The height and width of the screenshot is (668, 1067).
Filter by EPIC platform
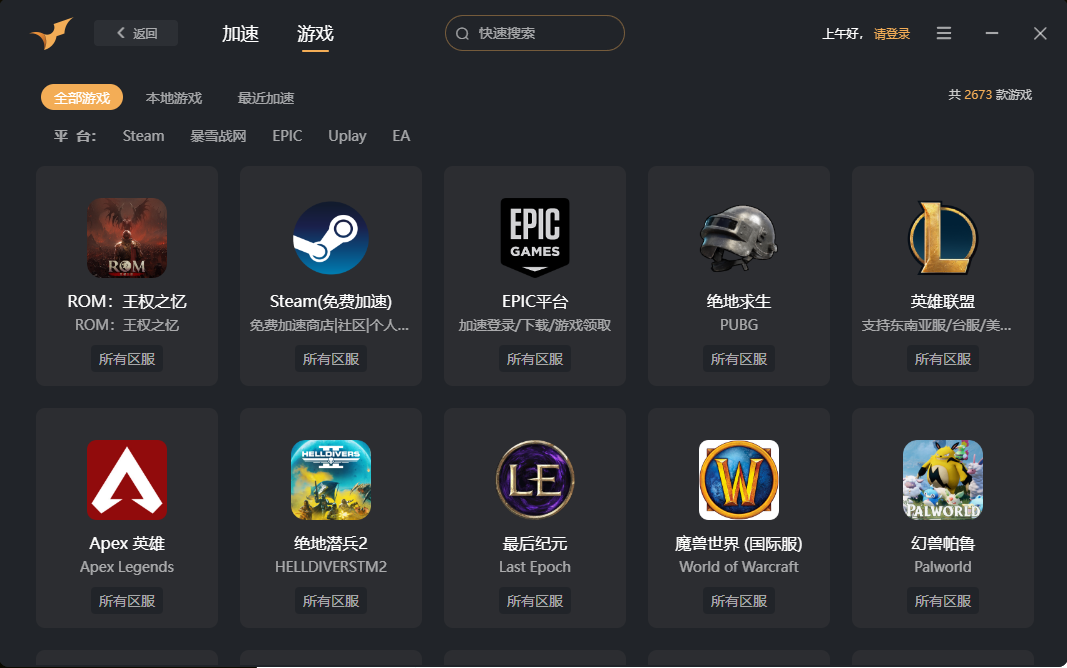coord(287,136)
